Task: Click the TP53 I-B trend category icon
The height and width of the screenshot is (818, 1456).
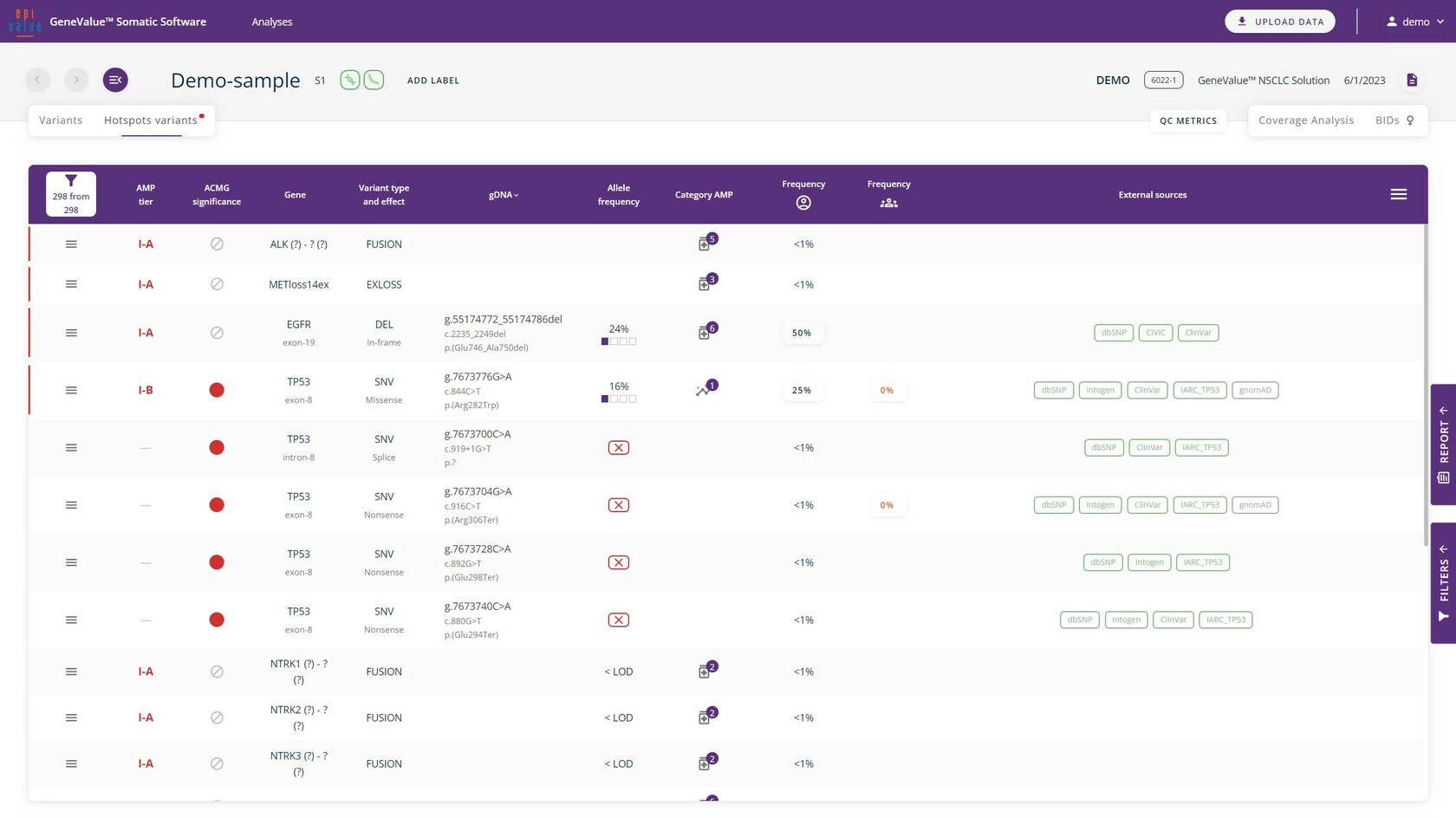Action: coord(704,391)
